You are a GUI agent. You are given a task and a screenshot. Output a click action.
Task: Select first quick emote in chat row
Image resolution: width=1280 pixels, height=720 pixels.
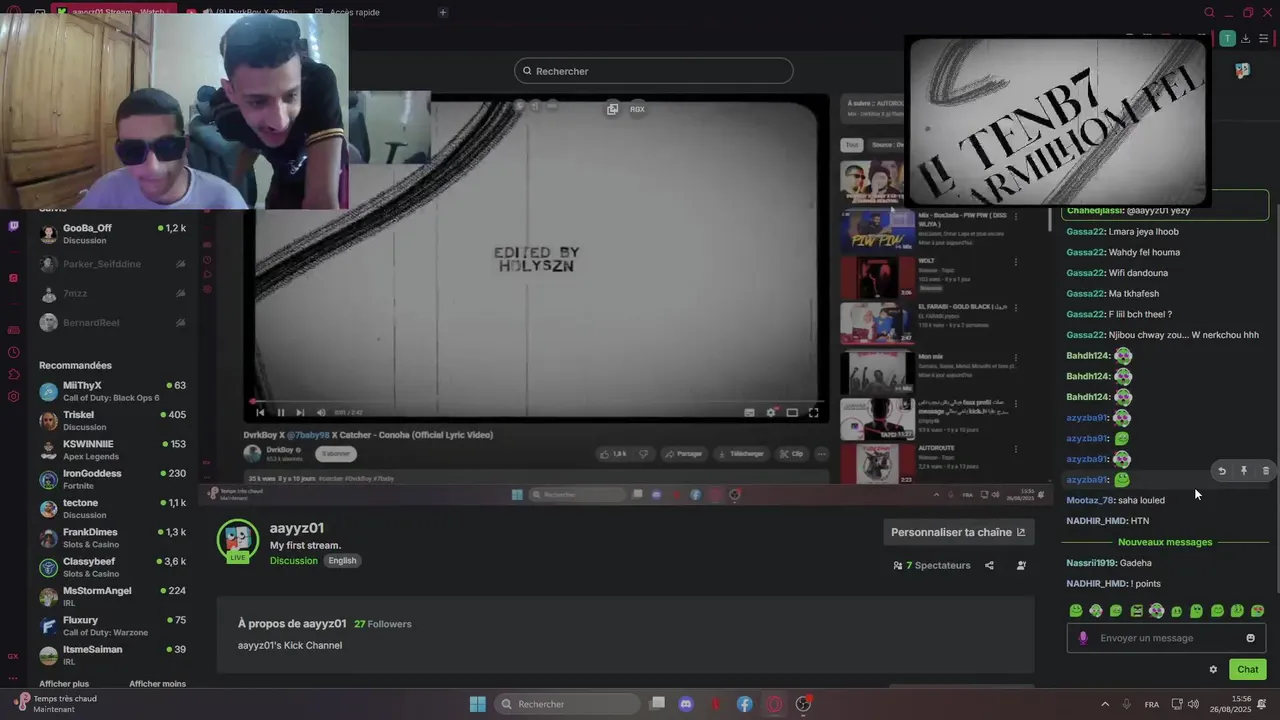(1076, 611)
